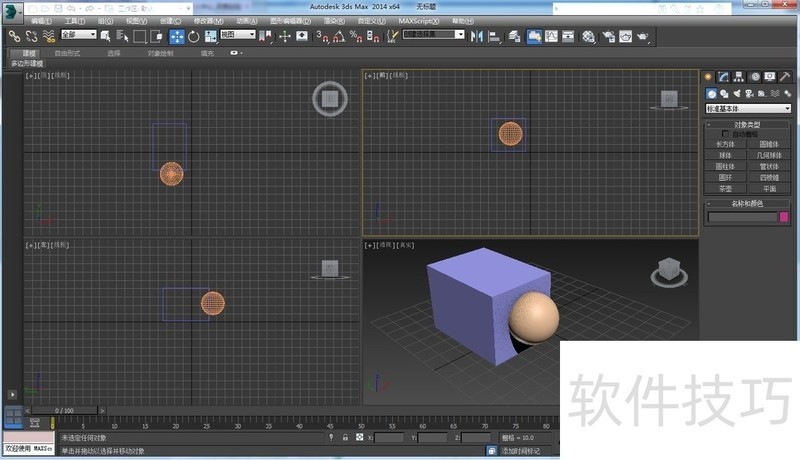Toggle the 3D Snaps button
The width and height of the screenshot is (800, 460).
pos(322,35)
